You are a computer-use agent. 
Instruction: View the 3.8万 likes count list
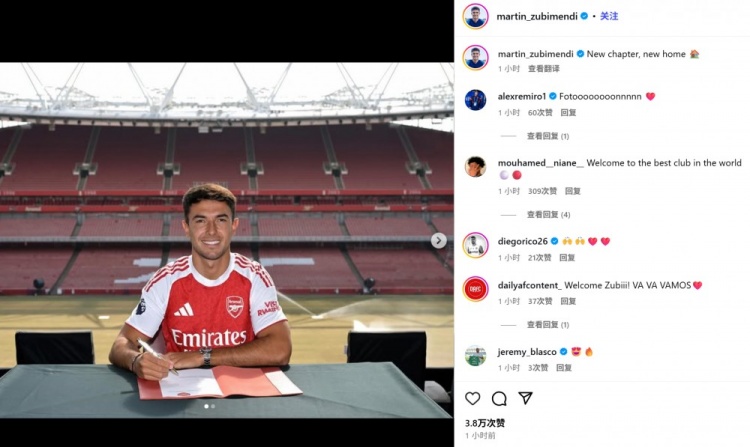coord(485,423)
